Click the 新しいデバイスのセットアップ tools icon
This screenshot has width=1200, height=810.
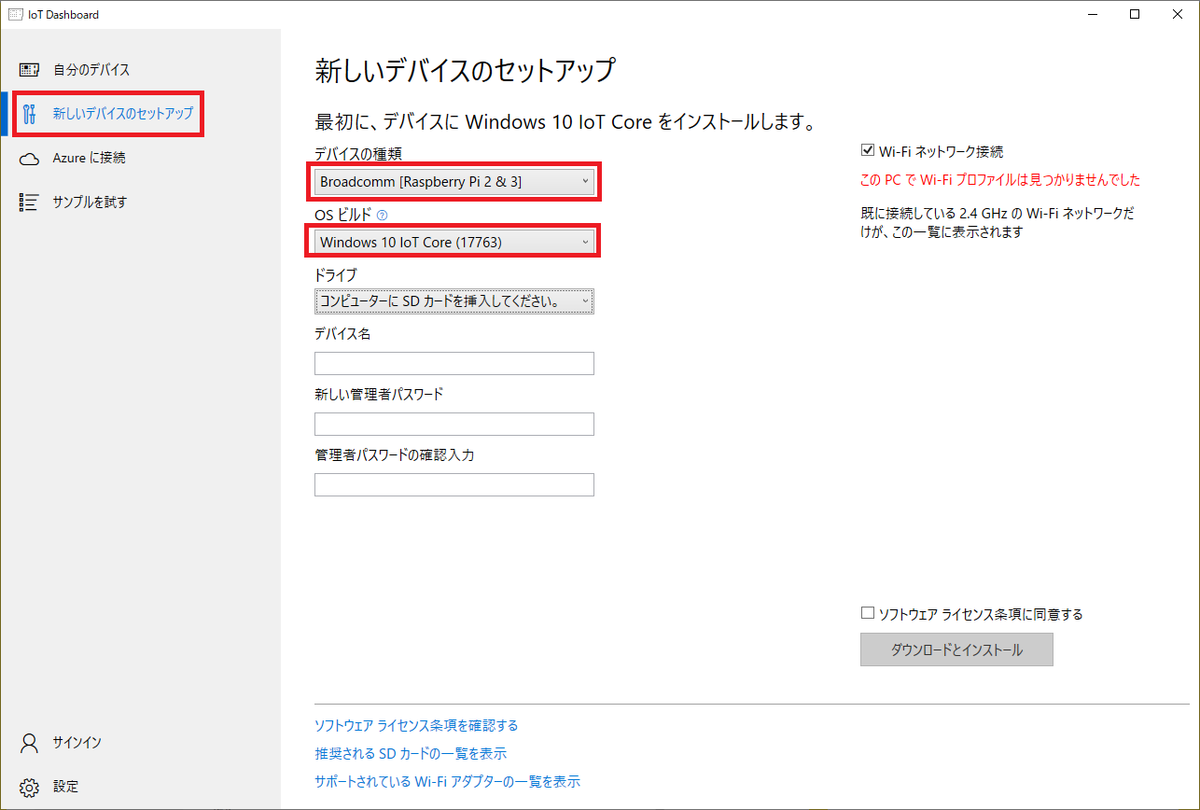pyautogui.click(x=29, y=114)
